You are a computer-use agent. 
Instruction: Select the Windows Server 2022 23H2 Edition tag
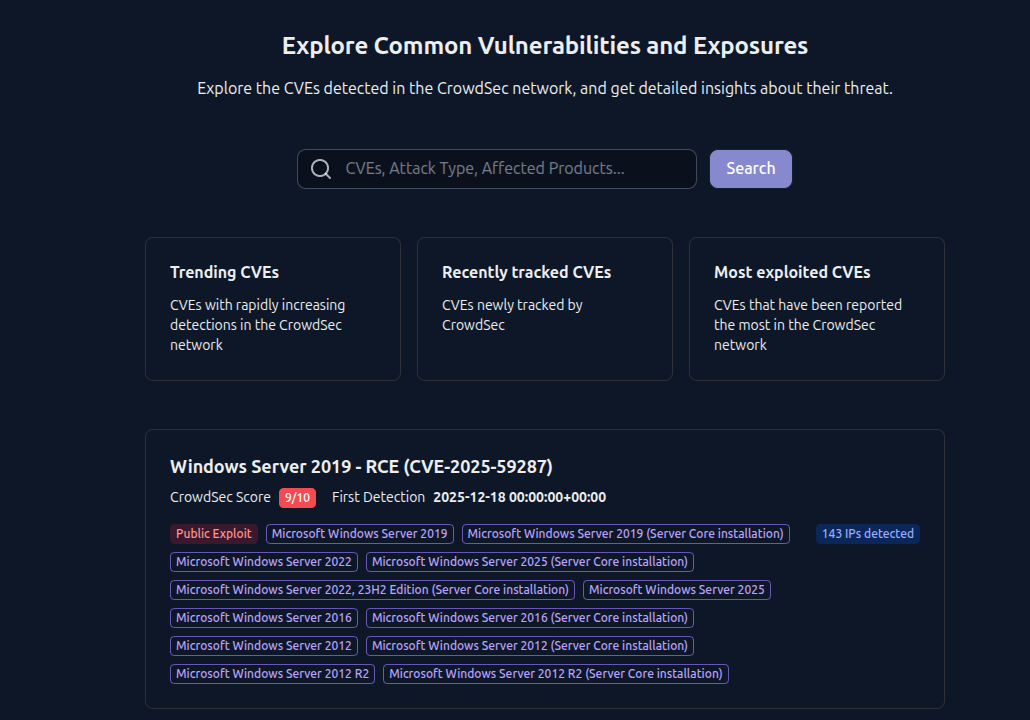pos(369,589)
